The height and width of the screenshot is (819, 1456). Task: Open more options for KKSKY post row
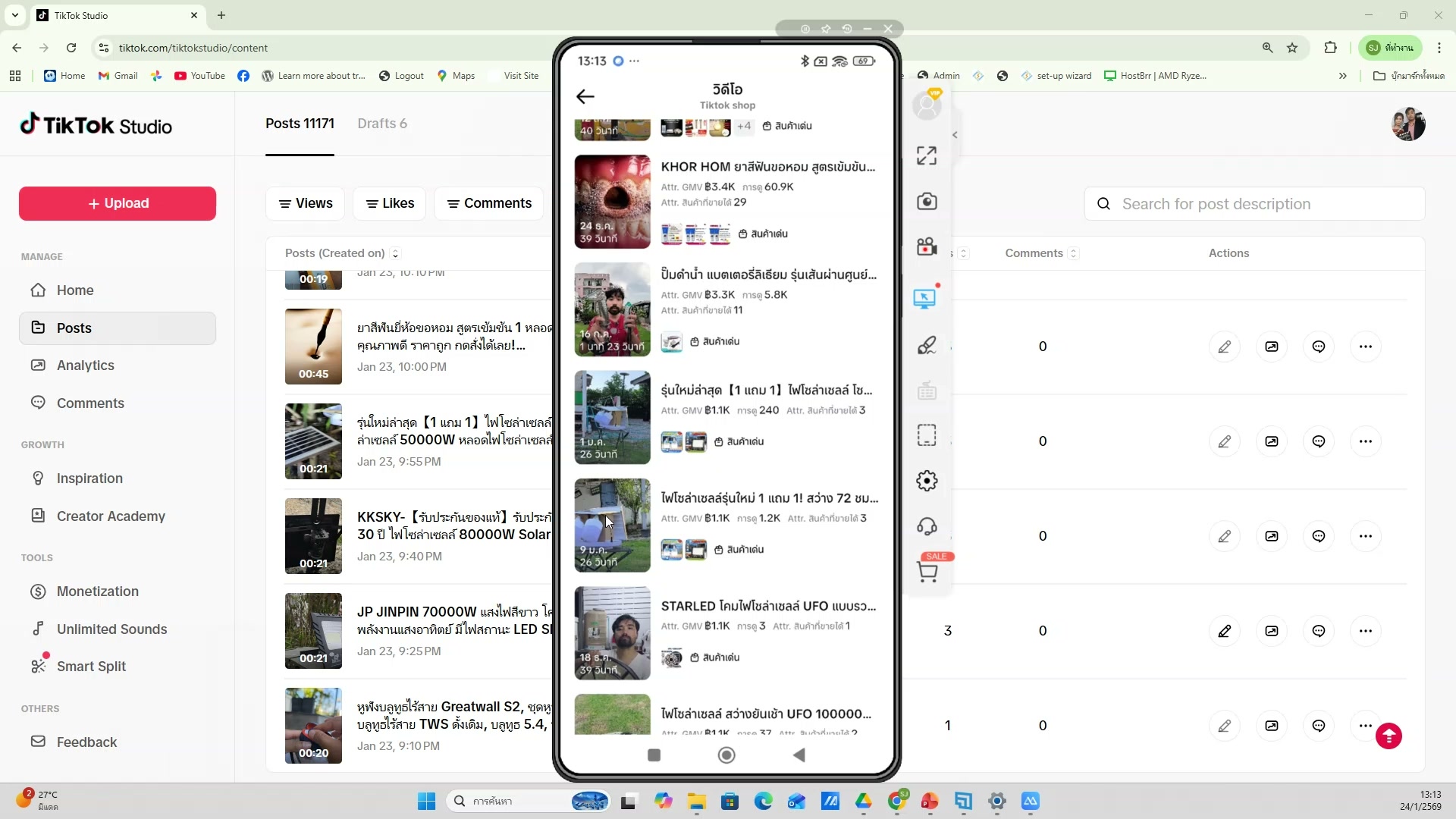coord(1365,536)
